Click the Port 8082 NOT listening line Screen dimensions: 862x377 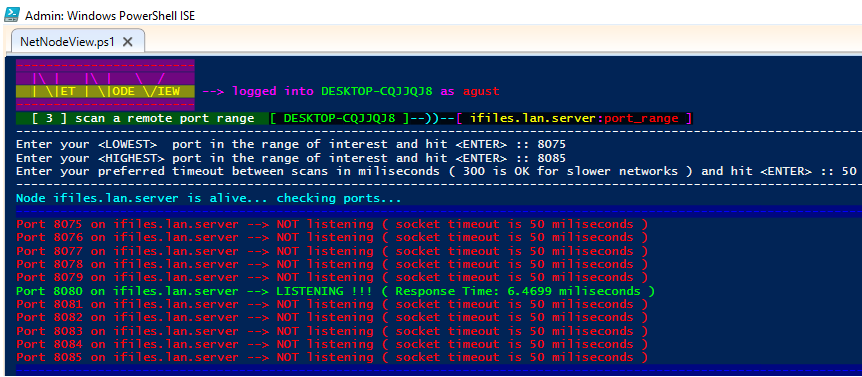point(332,318)
